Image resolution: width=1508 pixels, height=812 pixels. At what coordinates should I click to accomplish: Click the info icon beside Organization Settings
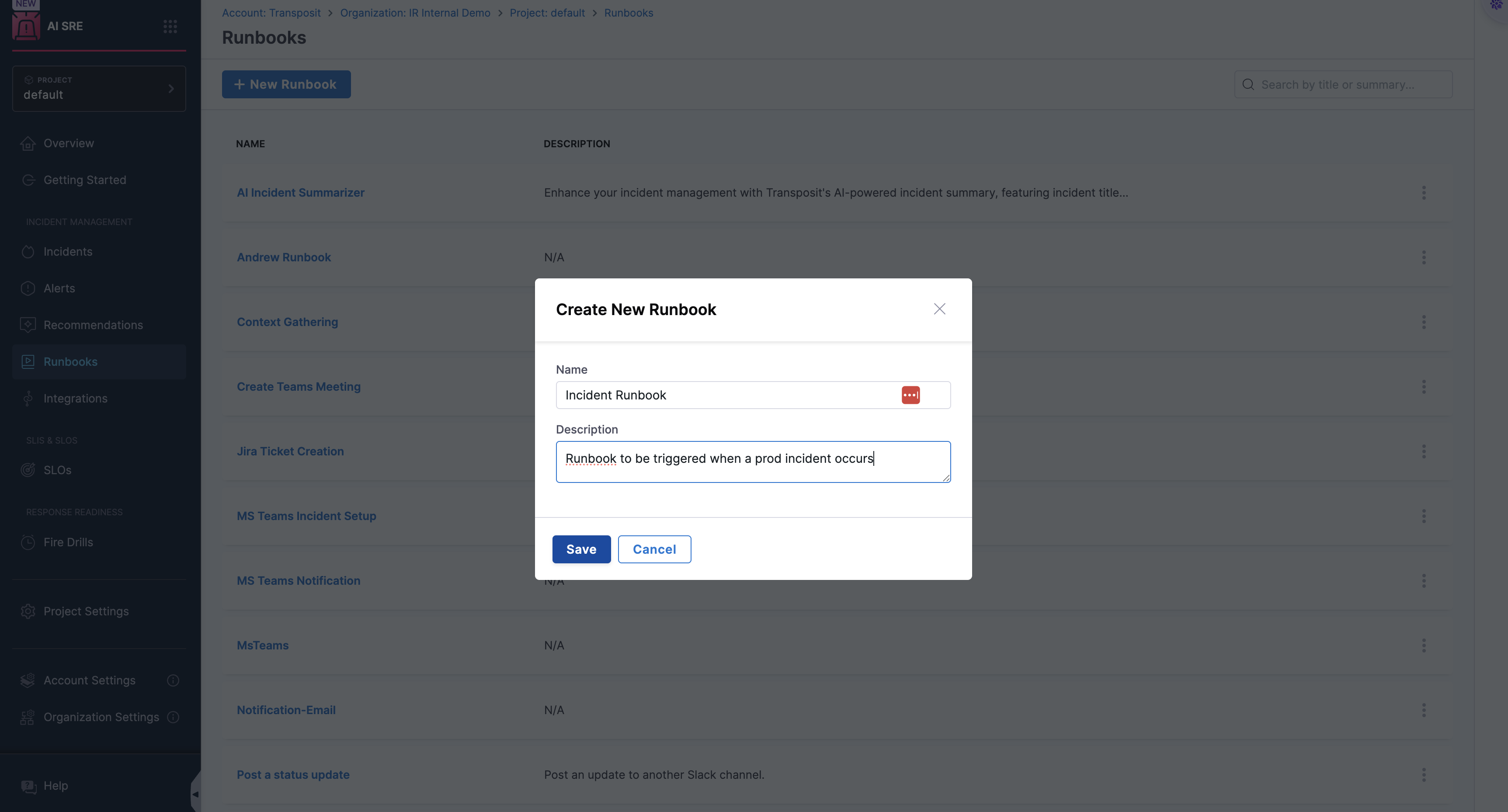coord(173,717)
